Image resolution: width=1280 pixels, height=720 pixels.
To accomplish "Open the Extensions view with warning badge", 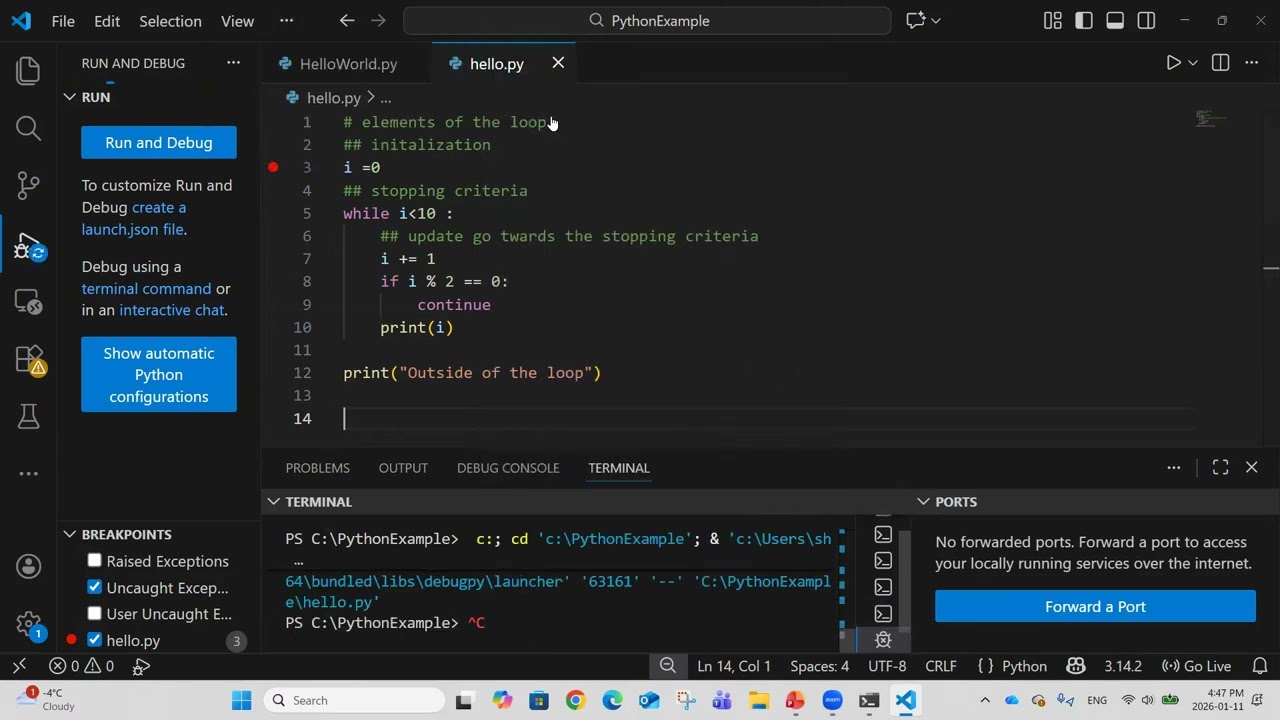I will point(29,360).
